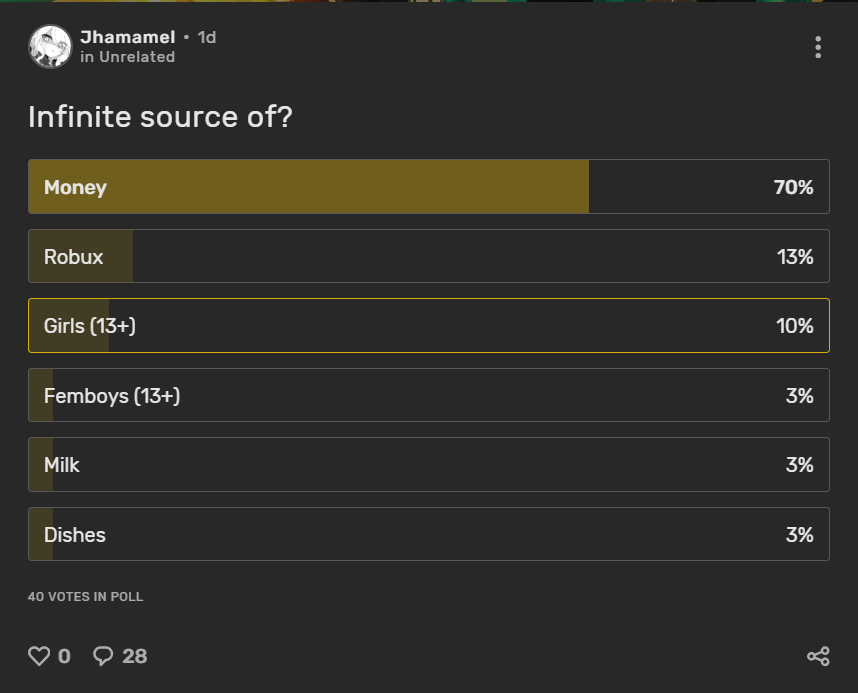This screenshot has height=693, width=858.
Task: Click the 28 comments count
Action: tap(134, 656)
